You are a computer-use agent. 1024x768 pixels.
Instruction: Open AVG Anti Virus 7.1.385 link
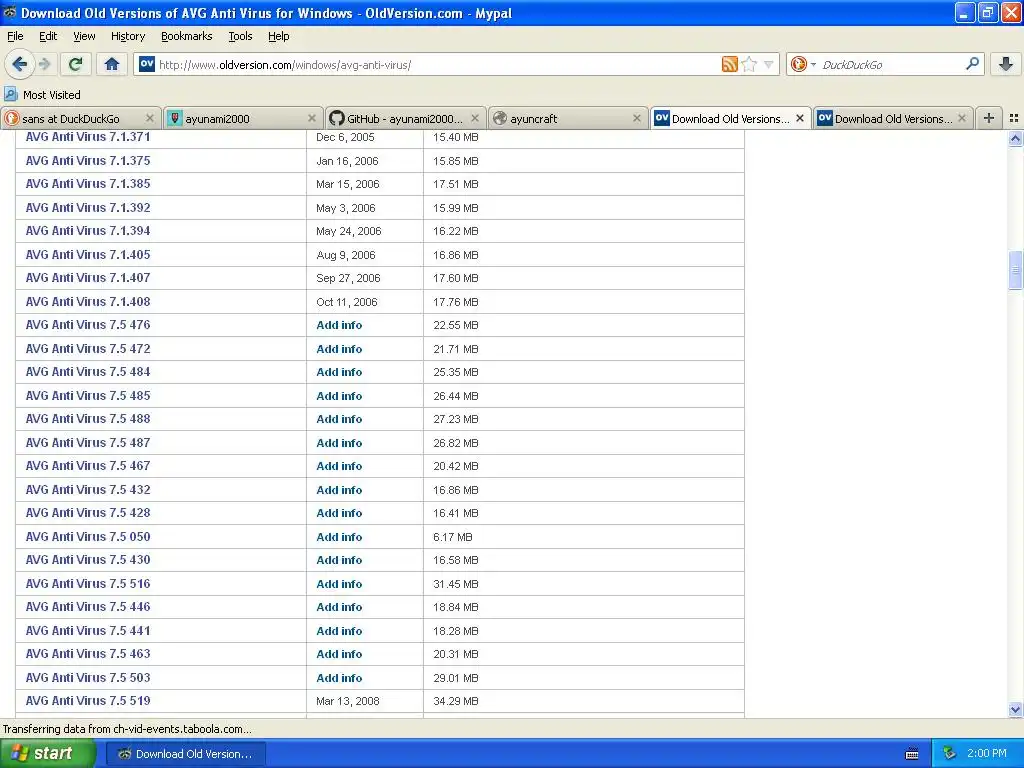point(88,184)
